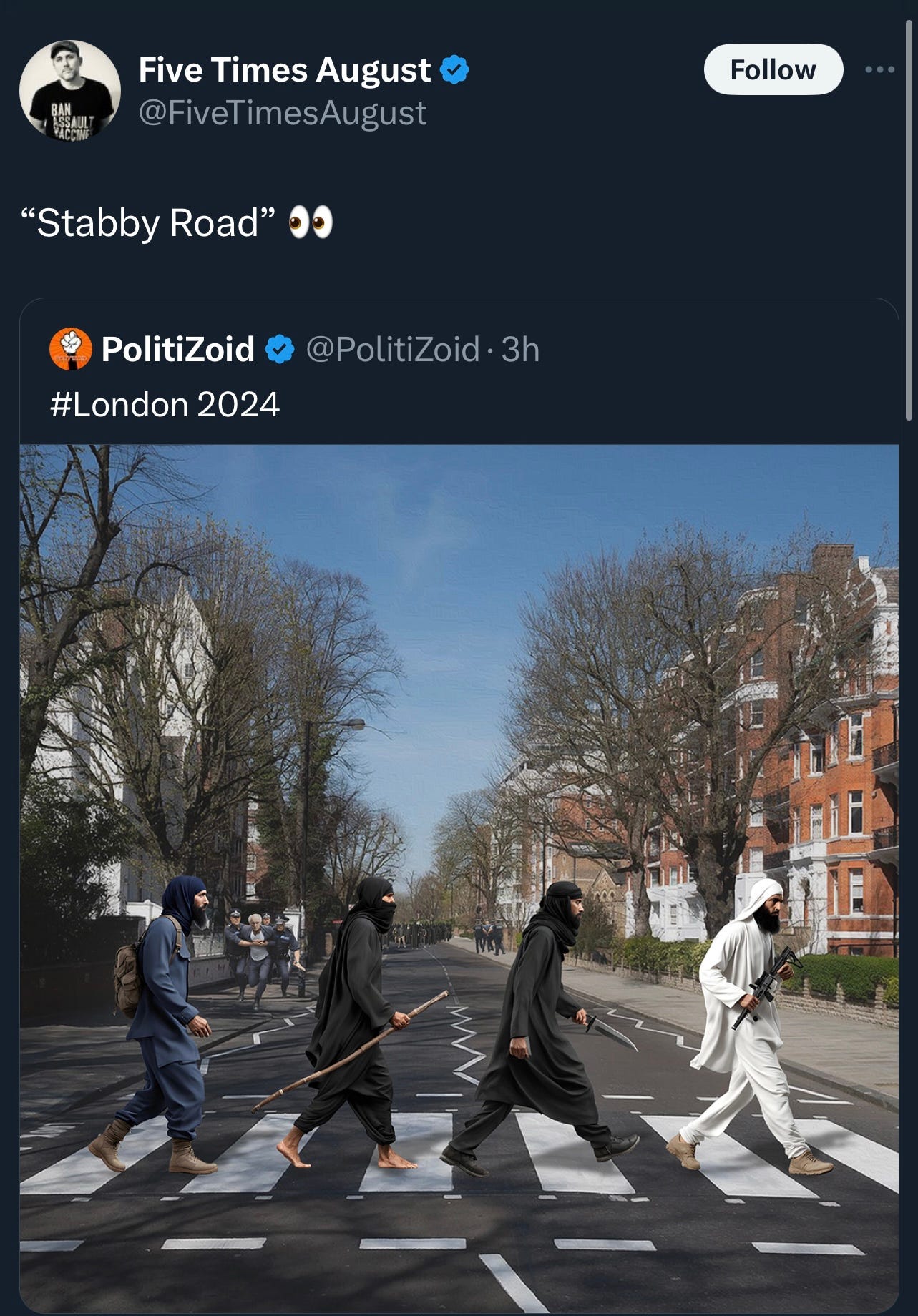Open the 3h timestamp of quoted post
918x1316 pixels.
pos(520,350)
